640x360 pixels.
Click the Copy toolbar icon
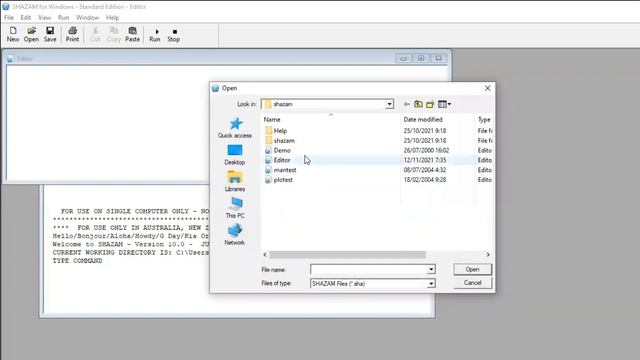point(113,34)
